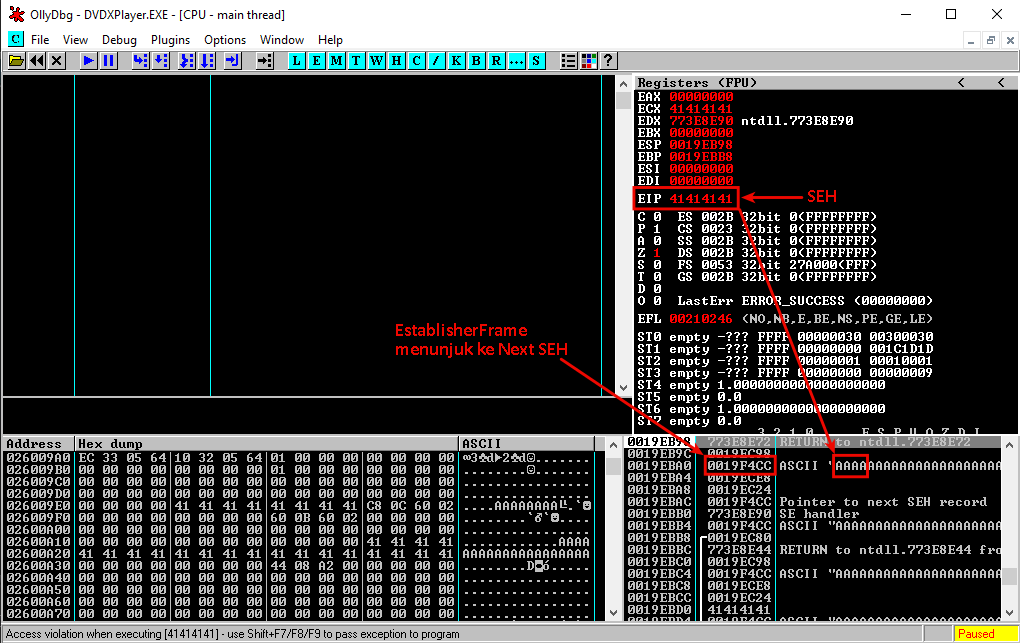Open the View menu
This screenshot has width=1020, height=643.
click(75, 40)
